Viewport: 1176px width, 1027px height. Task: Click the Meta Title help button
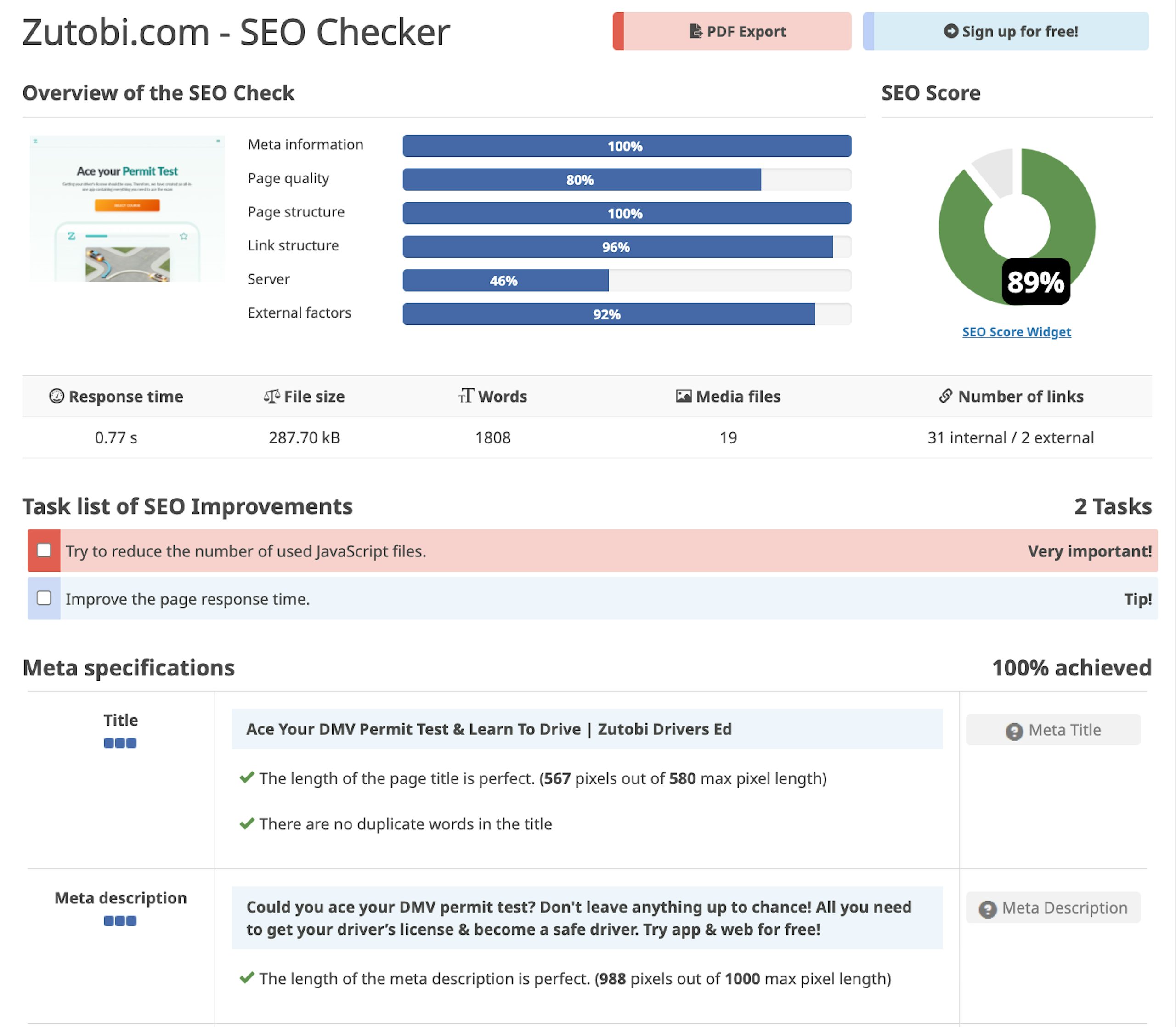point(1053,730)
